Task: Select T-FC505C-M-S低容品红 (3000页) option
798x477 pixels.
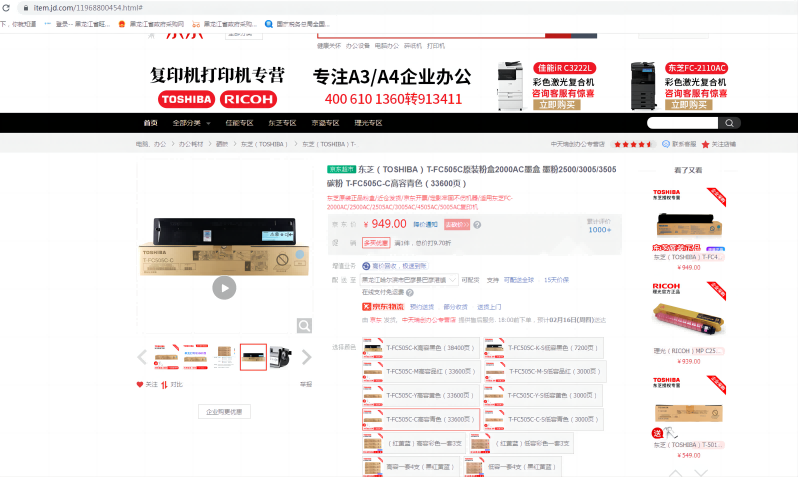Action: [545, 372]
